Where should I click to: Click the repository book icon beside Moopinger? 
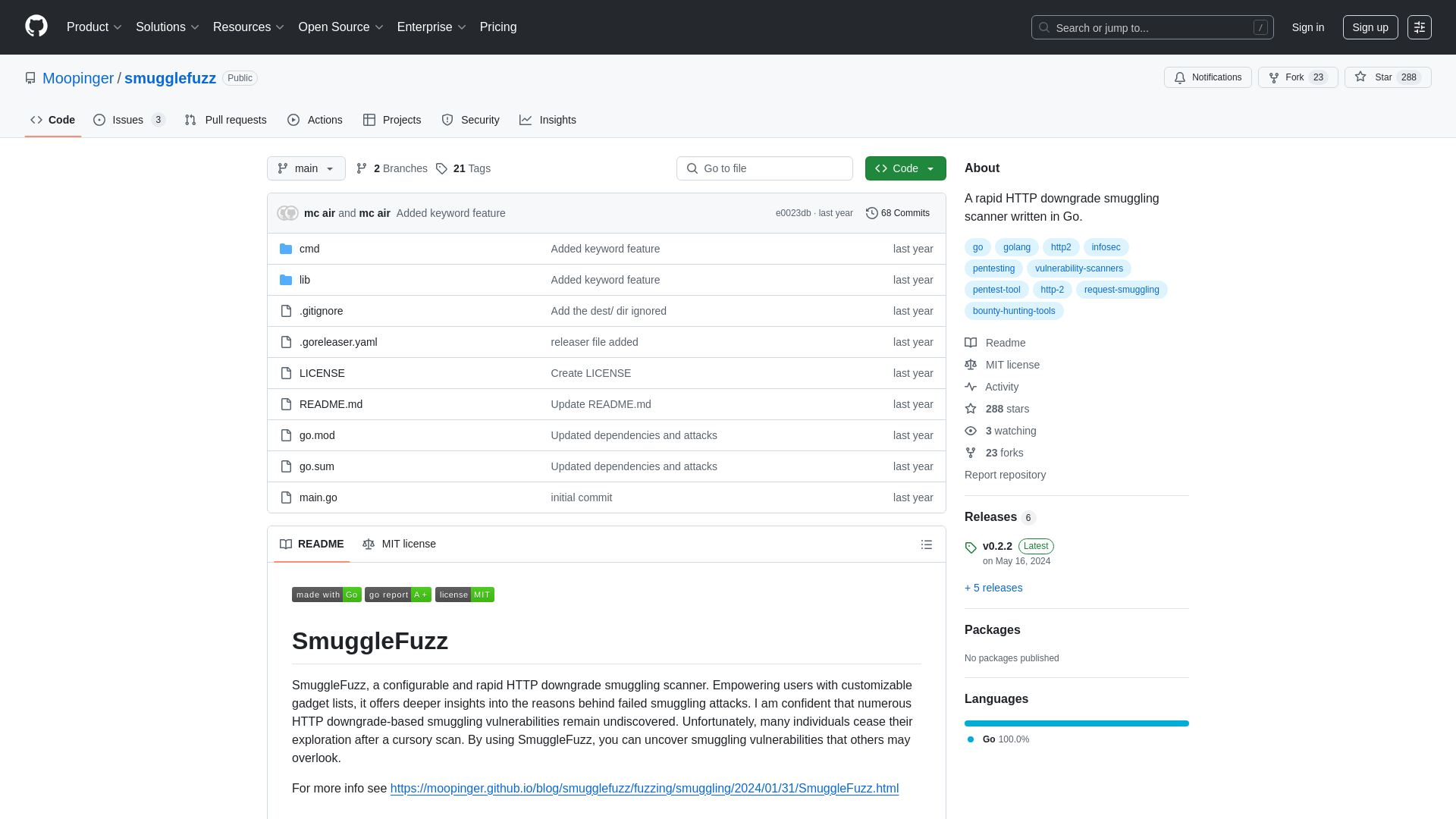point(30,78)
